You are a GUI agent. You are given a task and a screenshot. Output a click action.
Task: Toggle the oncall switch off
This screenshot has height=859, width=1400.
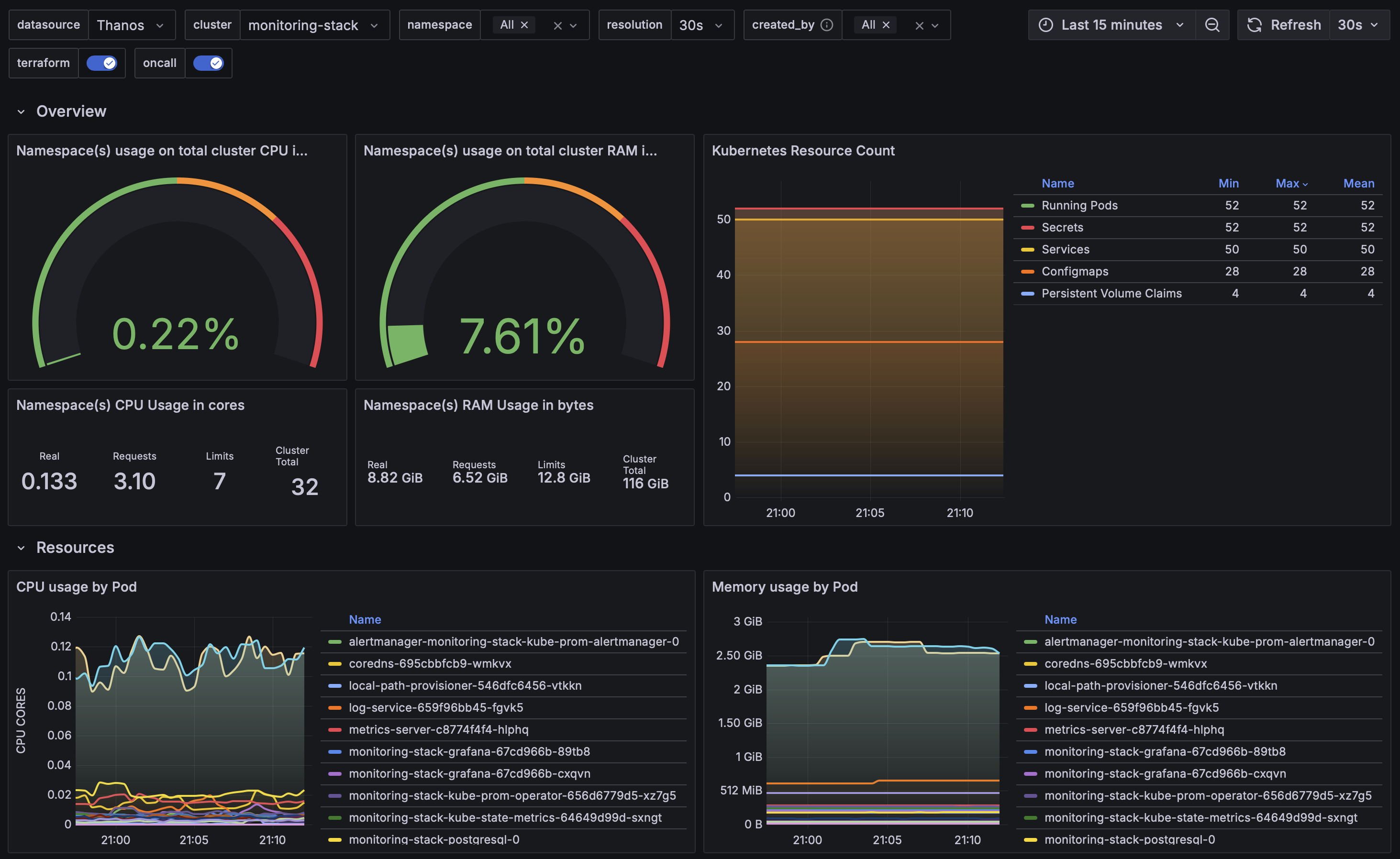pos(208,63)
